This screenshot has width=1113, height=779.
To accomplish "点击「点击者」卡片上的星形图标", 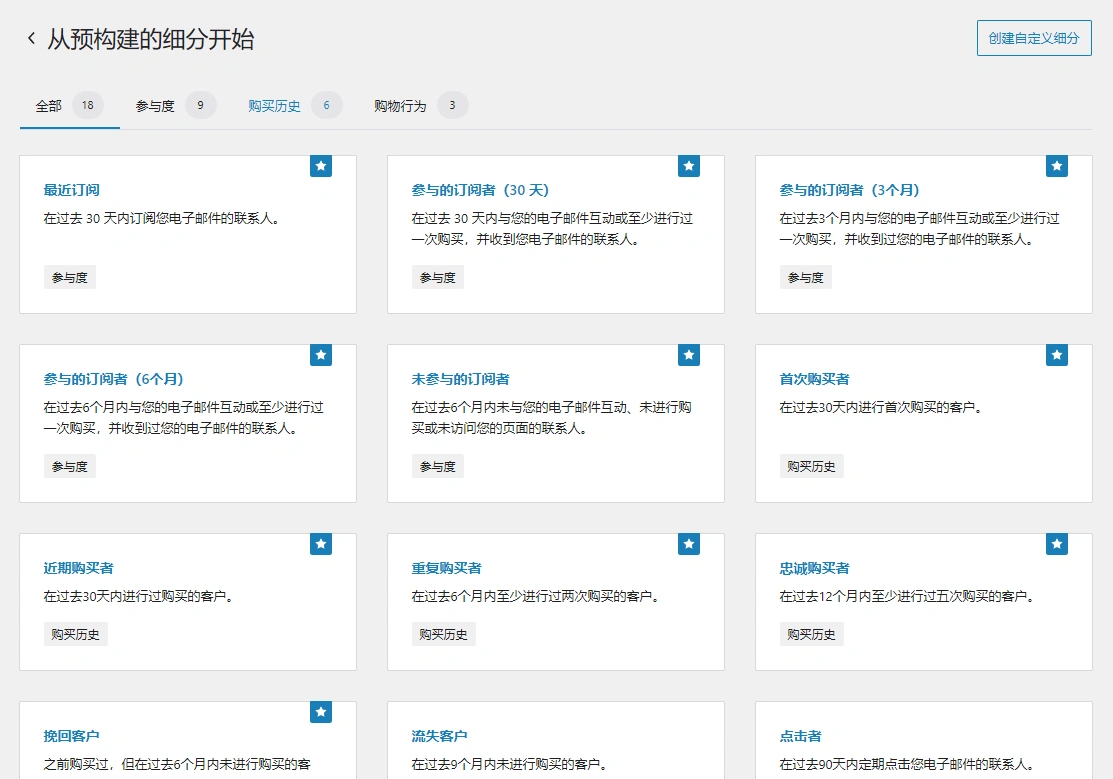I will 1056,712.
